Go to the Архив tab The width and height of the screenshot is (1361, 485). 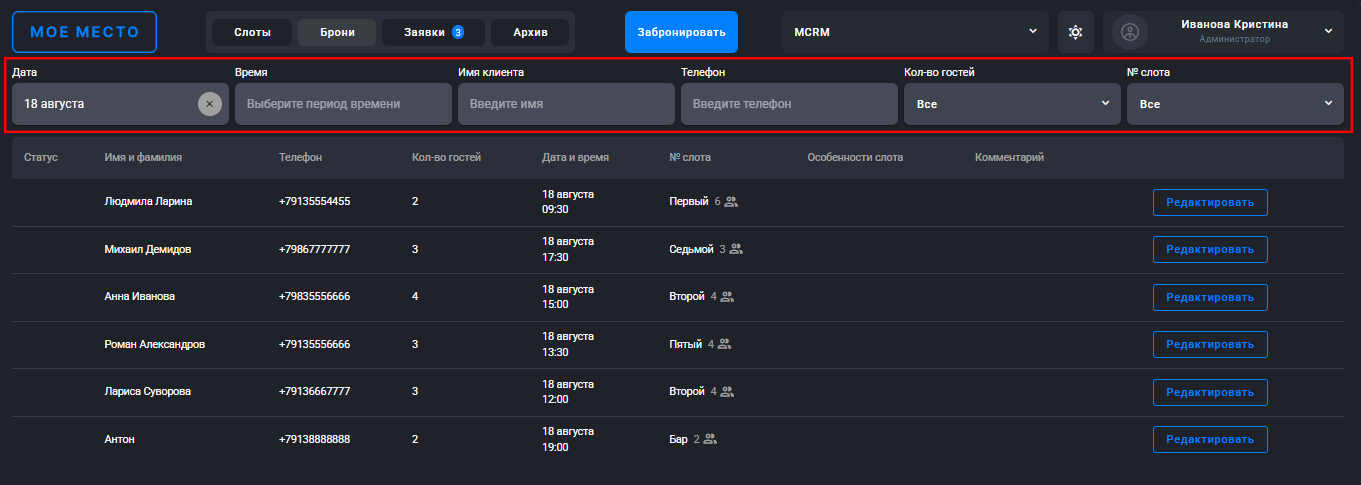click(x=530, y=32)
